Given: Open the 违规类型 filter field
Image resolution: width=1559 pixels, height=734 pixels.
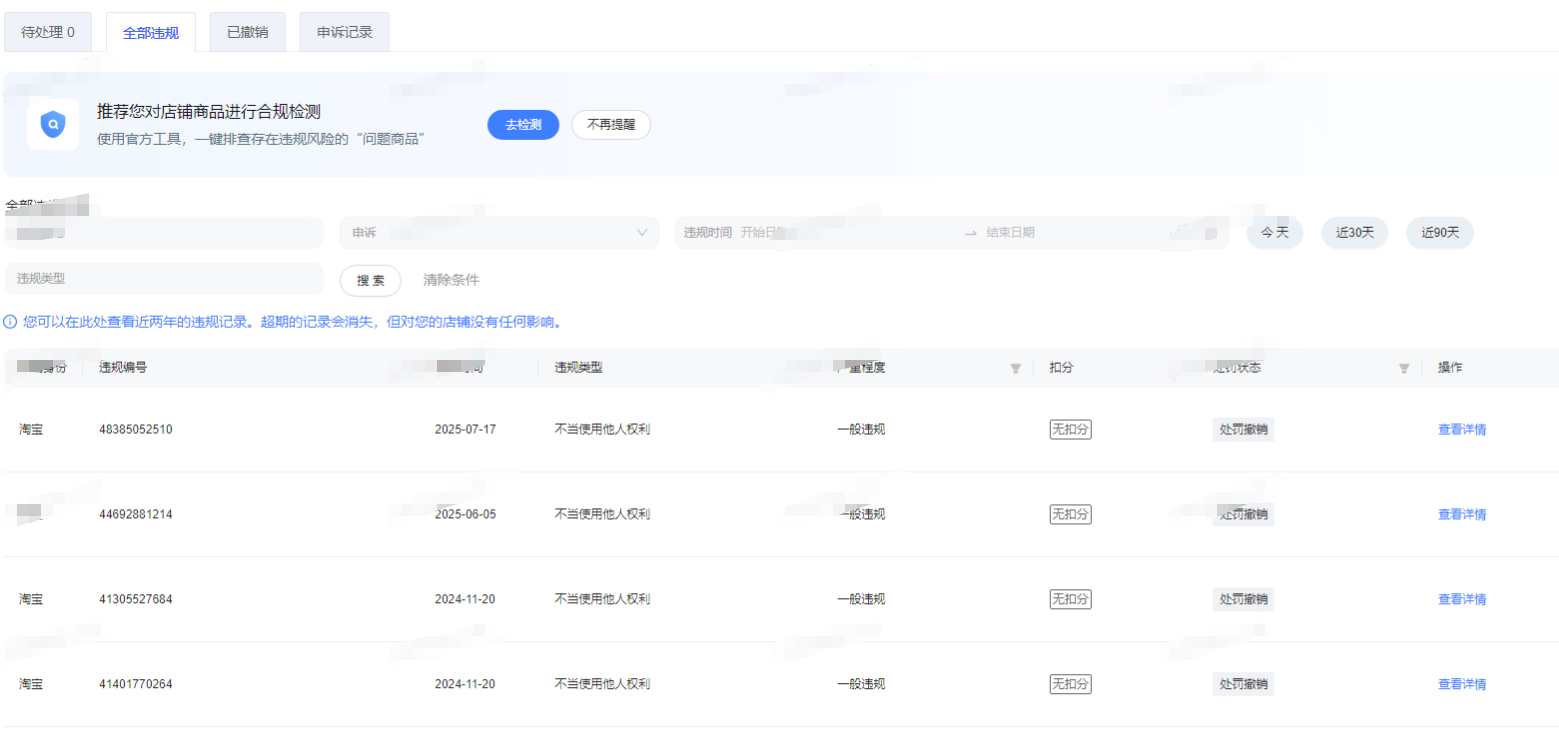Looking at the screenshot, I should coord(164,279).
